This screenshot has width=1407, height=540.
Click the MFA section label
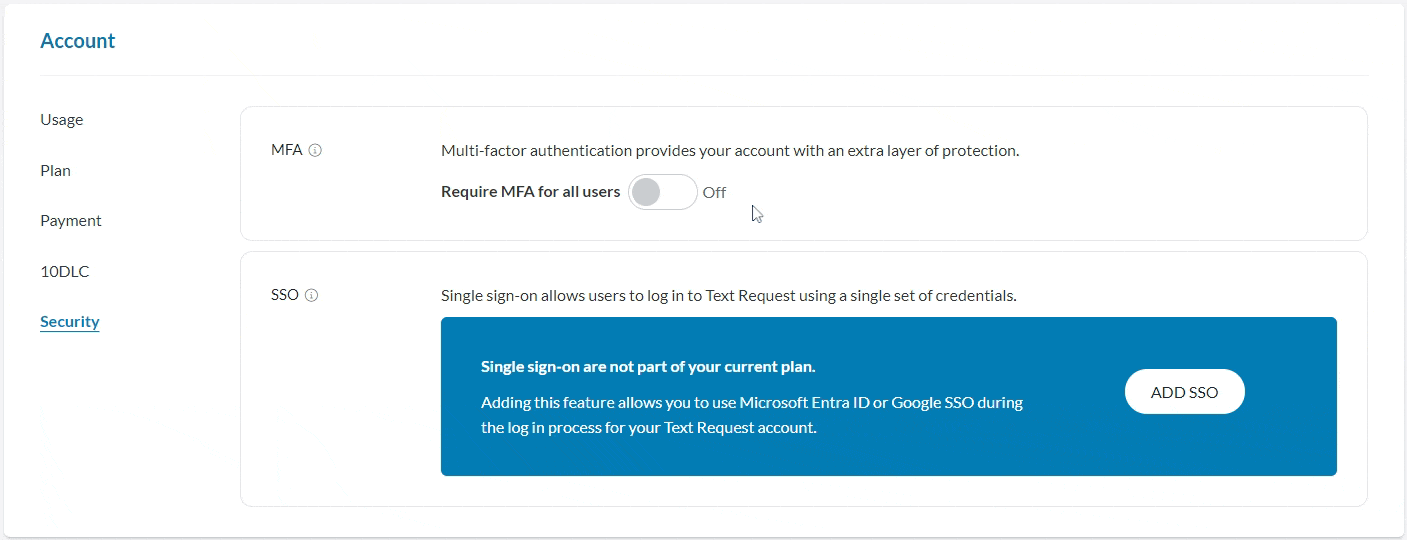point(286,151)
